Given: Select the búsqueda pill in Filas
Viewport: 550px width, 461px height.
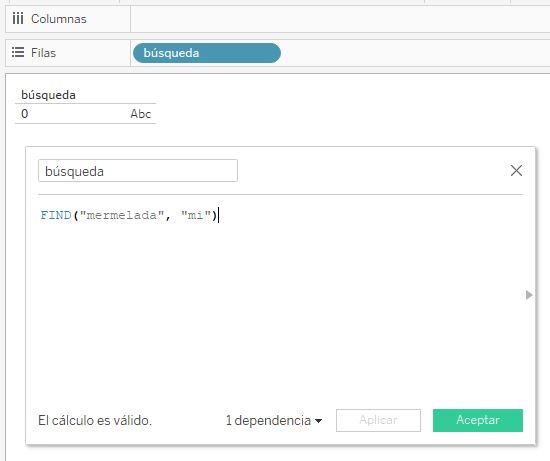Looking at the screenshot, I should (x=207, y=53).
